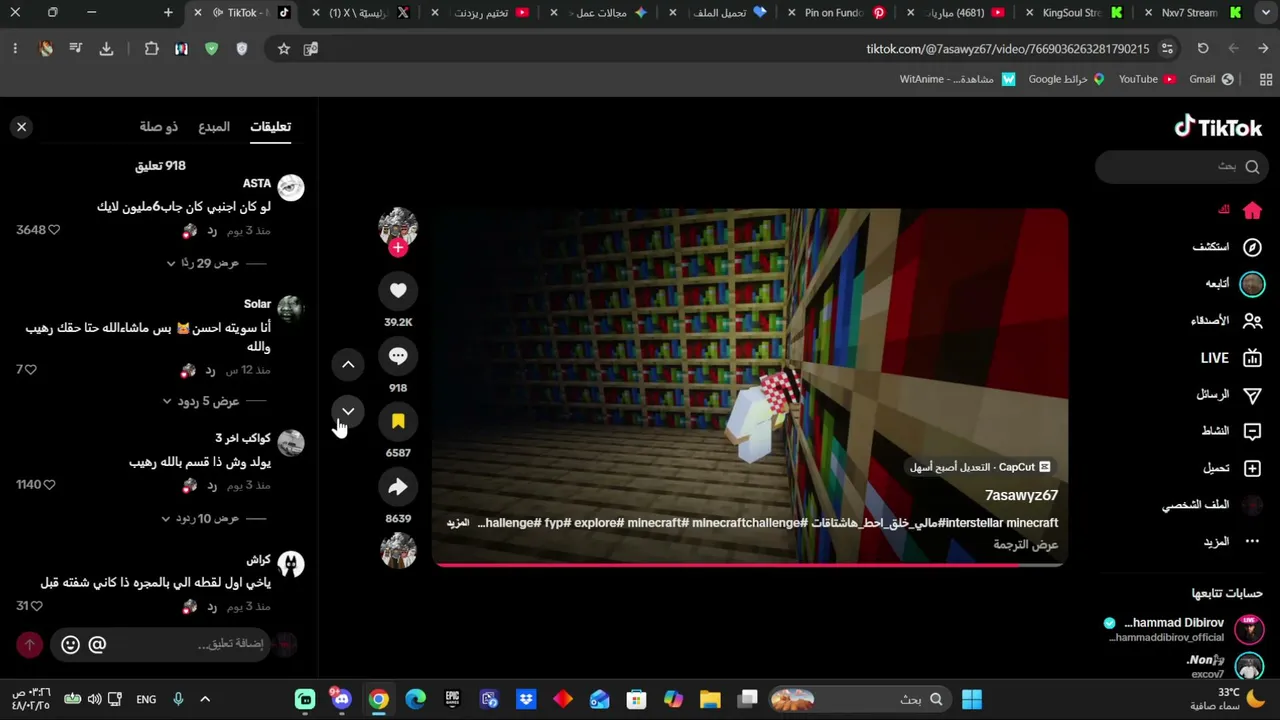Image resolution: width=1280 pixels, height=720 pixels.
Task: Open Discord from the taskbar
Action: [342, 699]
